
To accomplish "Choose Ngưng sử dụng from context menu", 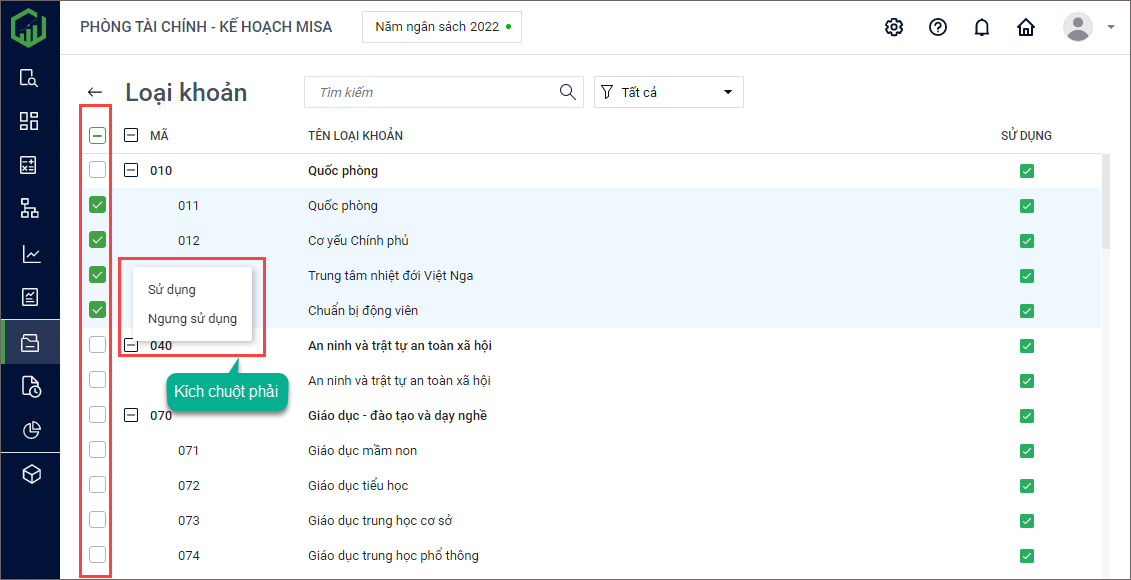I will [x=192, y=319].
